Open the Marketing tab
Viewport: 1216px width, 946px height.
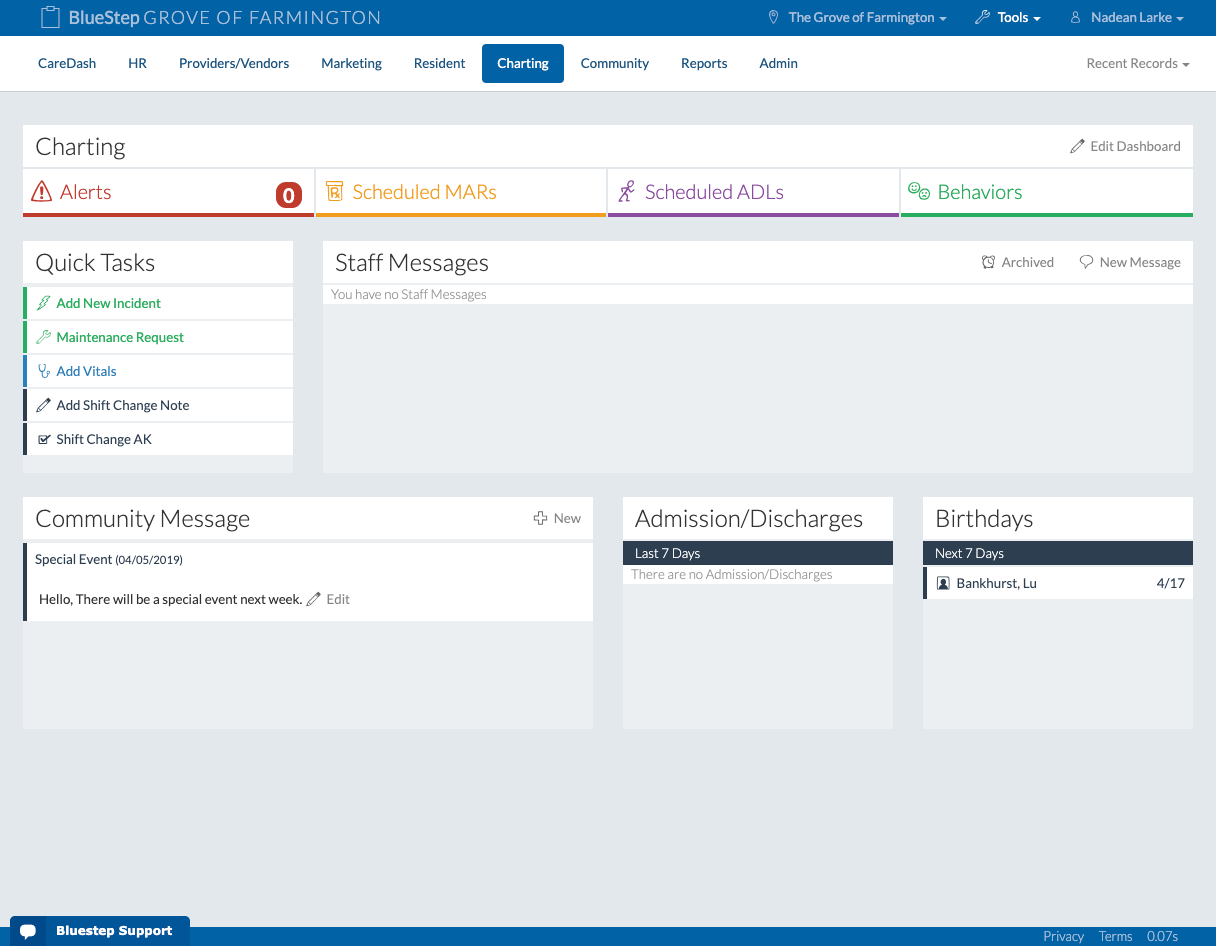351,63
